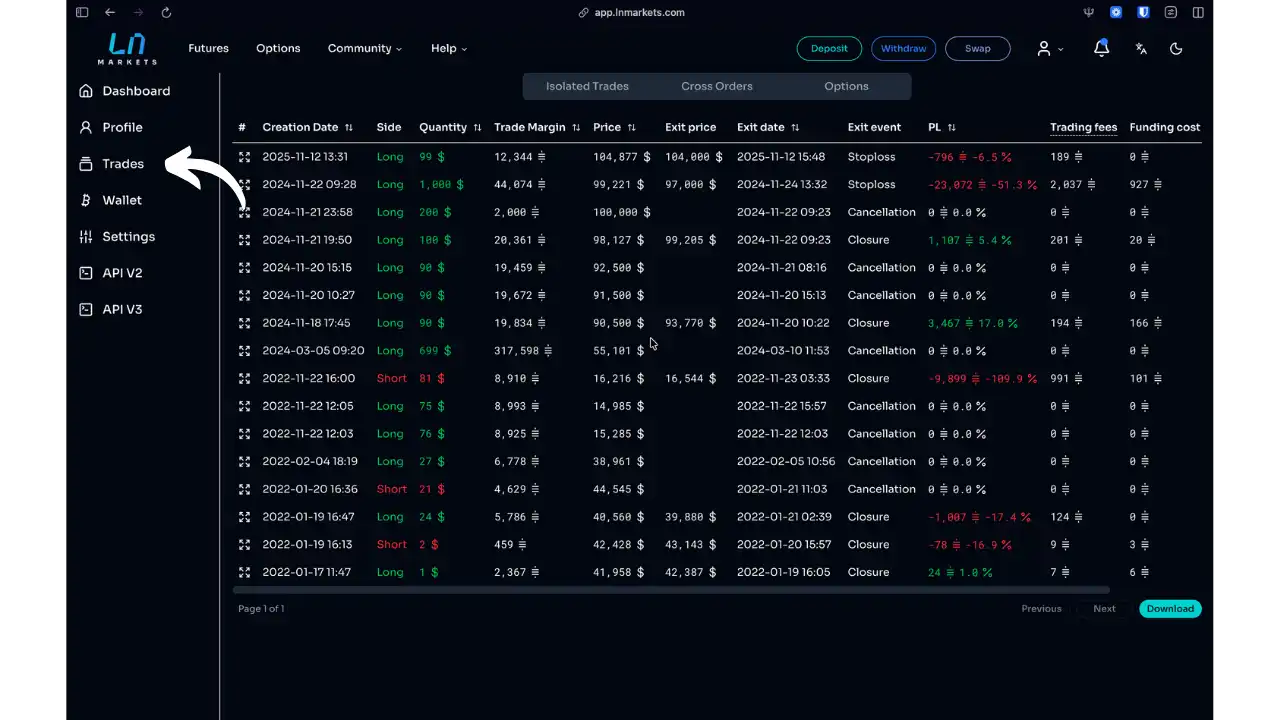Click the Bitwarden extension icon

[1141, 12]
